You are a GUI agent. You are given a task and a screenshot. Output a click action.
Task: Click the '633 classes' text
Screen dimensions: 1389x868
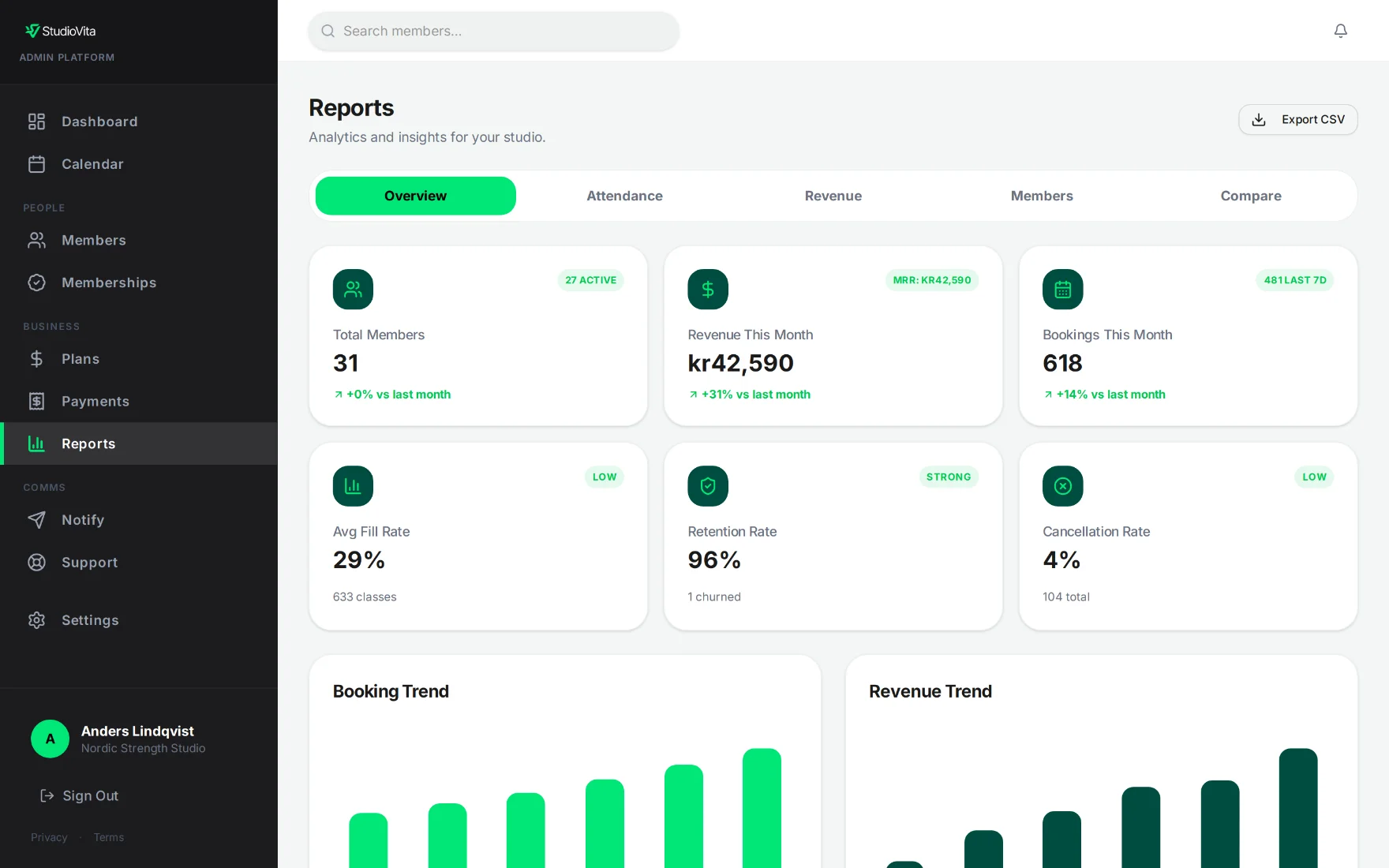click(365, 597)
